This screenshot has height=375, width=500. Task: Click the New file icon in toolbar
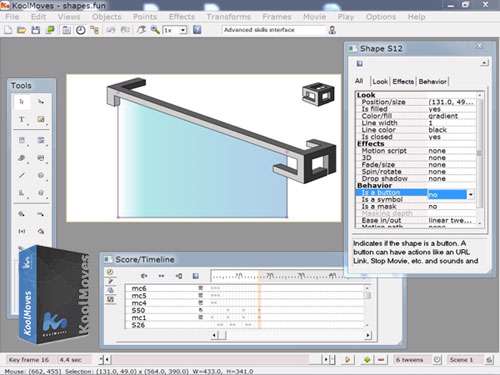(x=8, y=30)
